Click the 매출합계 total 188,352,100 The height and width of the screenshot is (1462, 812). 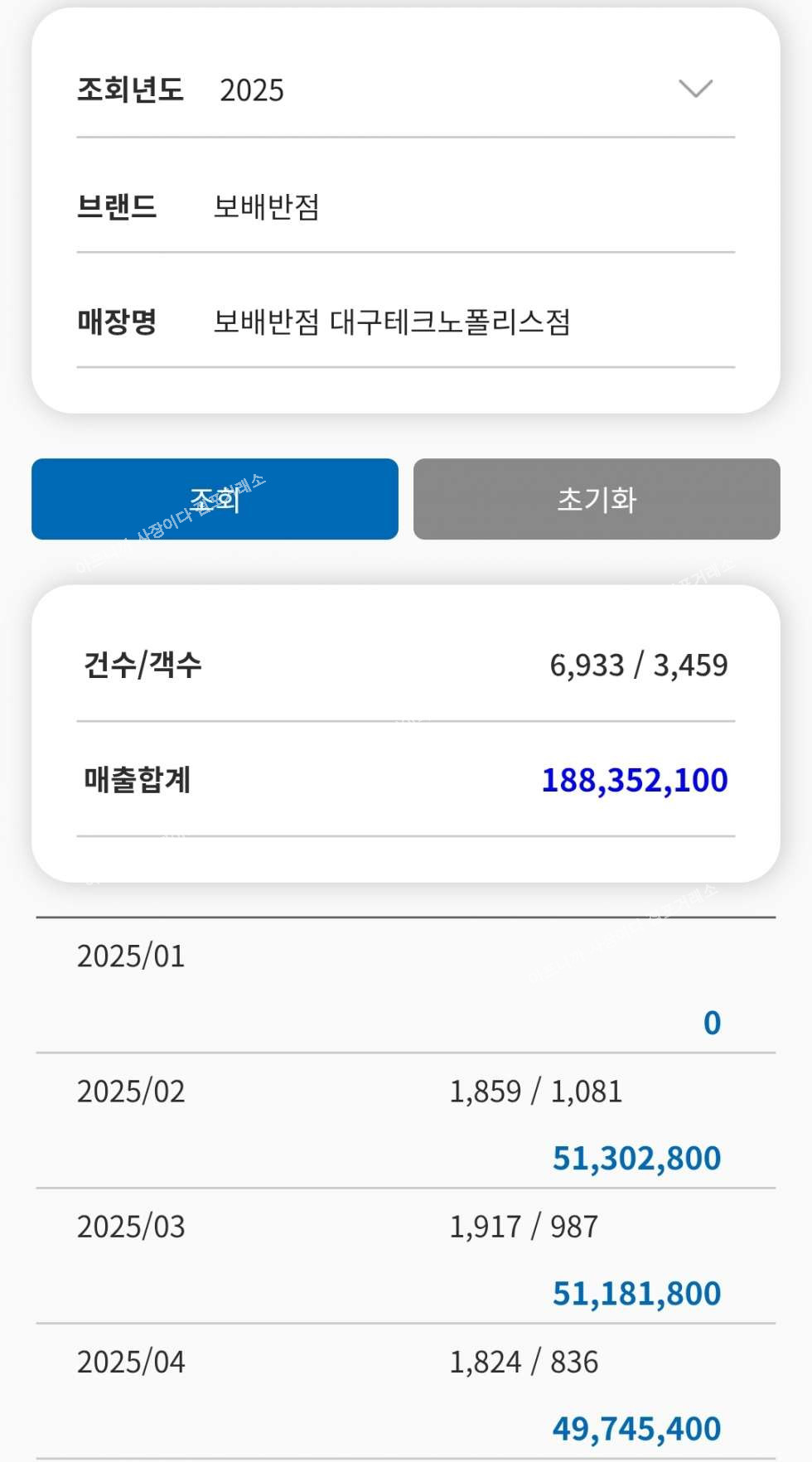tap(634, 780)
